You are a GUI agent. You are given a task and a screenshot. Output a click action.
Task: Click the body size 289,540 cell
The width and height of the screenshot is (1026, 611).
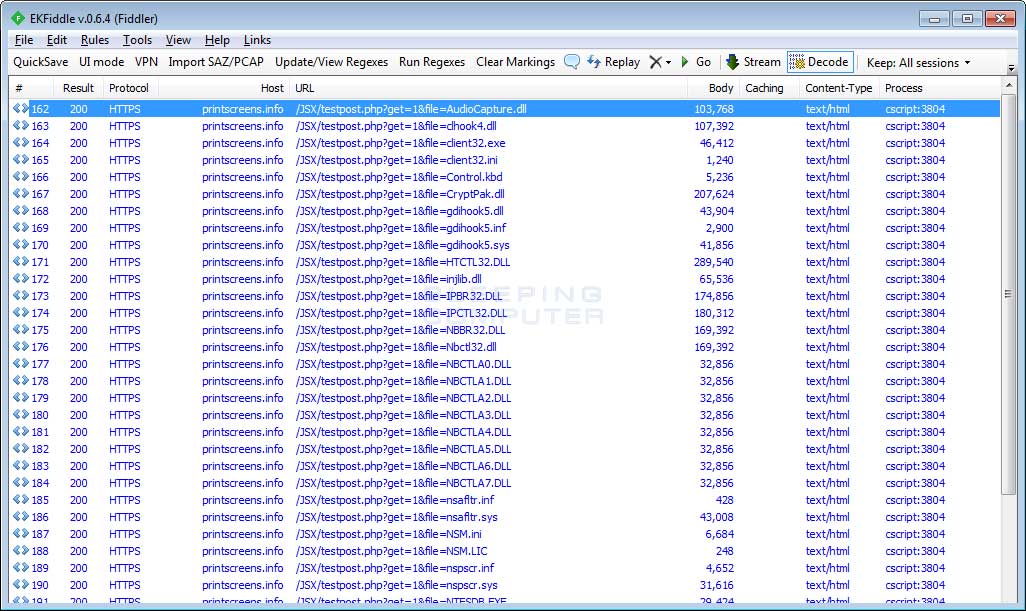tap(714, 262)
